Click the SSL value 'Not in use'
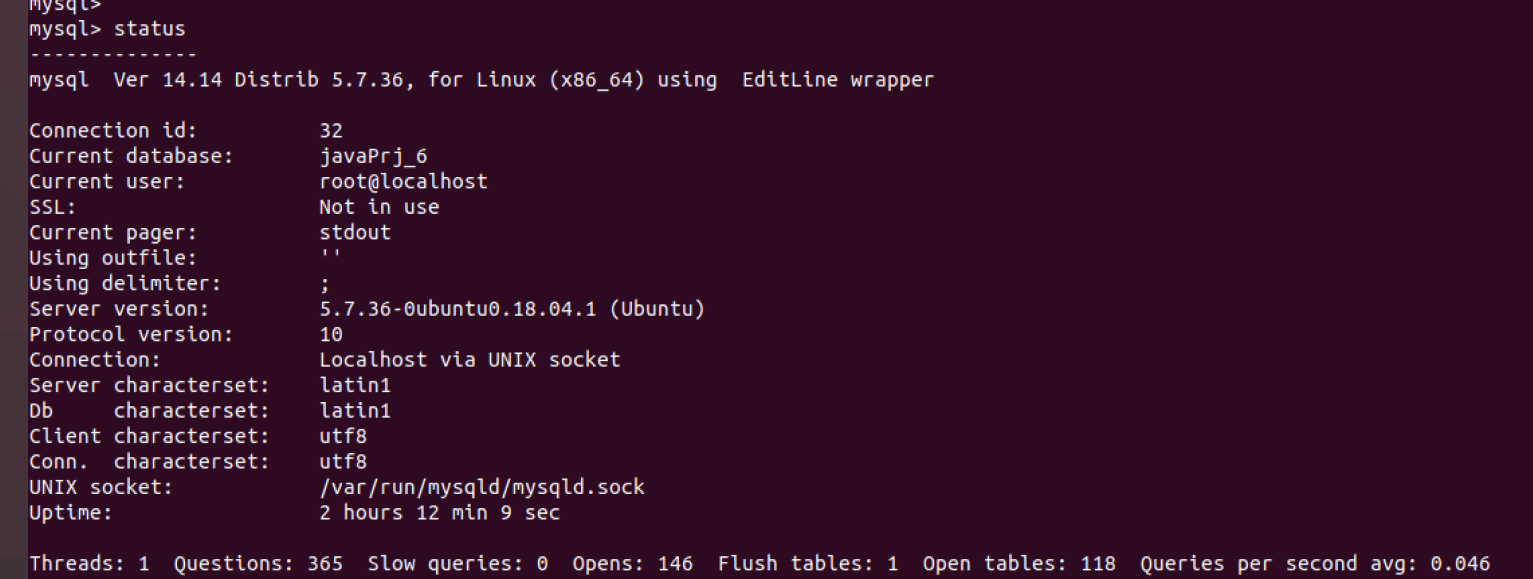1533x579 pixels. point(379,207)
